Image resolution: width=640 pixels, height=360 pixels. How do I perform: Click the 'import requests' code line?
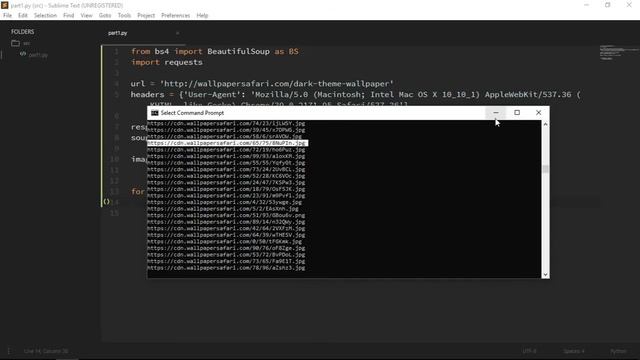click(167, 62)
